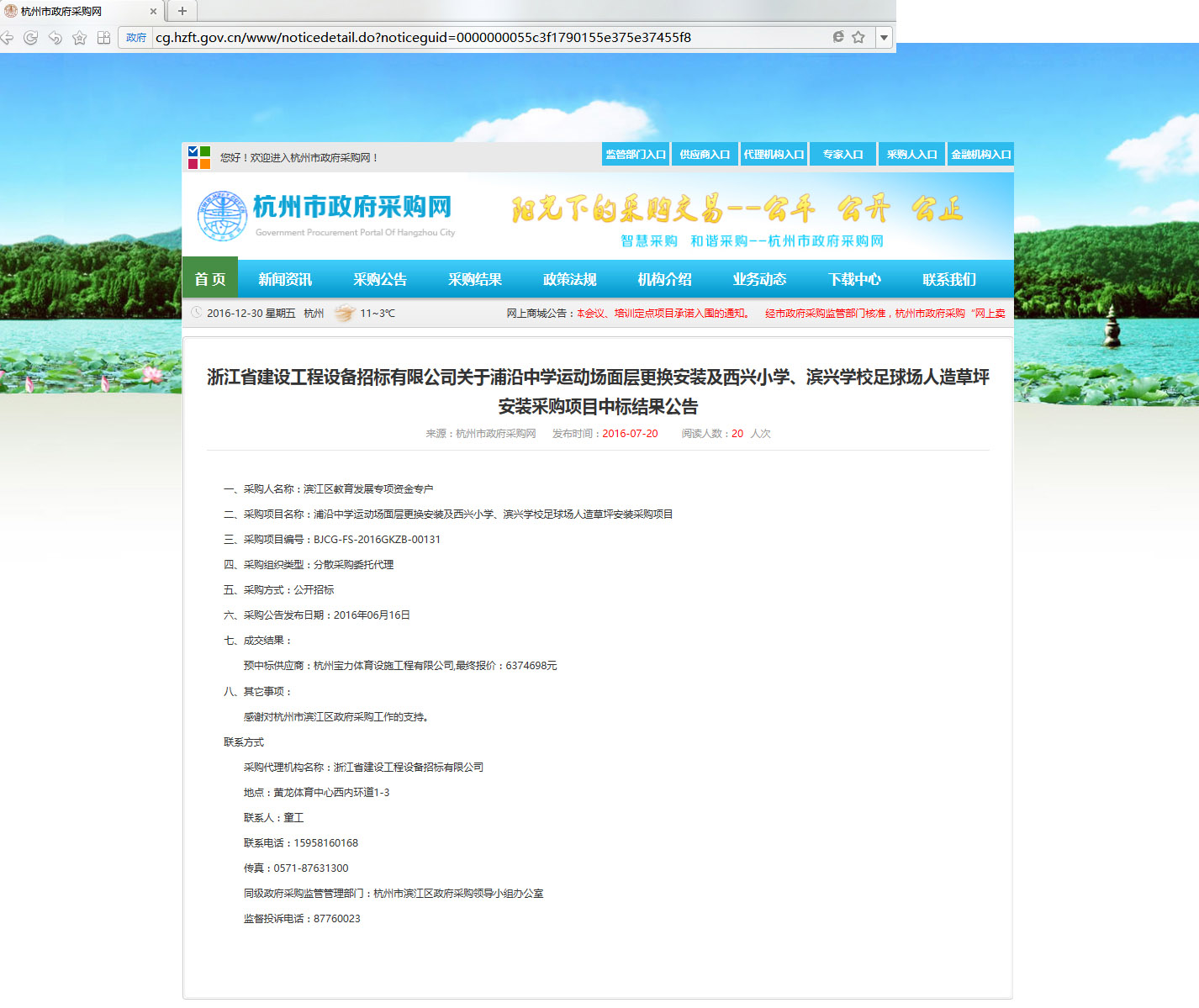Open the red 网上商城公告 notice link

pos(663,314)
